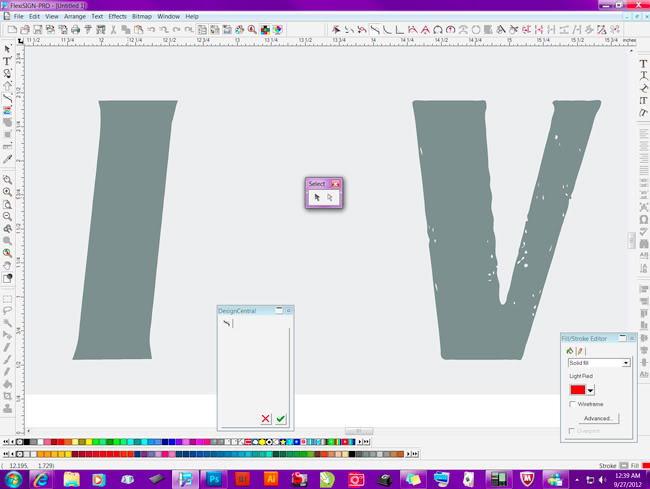Click the Open file icon
Screen dimensions: 650x489
pyautogui.click(x=25, y=29)
